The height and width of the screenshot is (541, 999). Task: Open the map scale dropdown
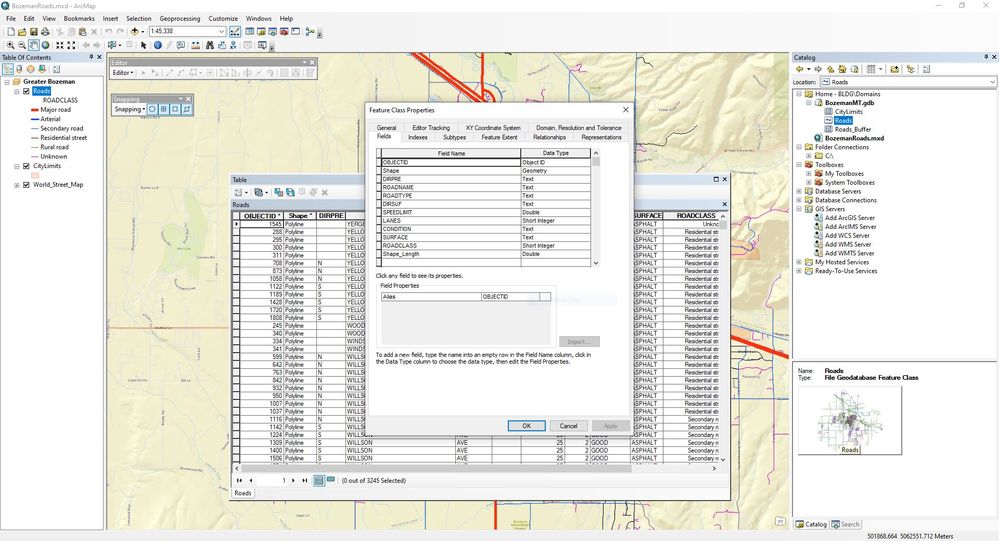222,31
